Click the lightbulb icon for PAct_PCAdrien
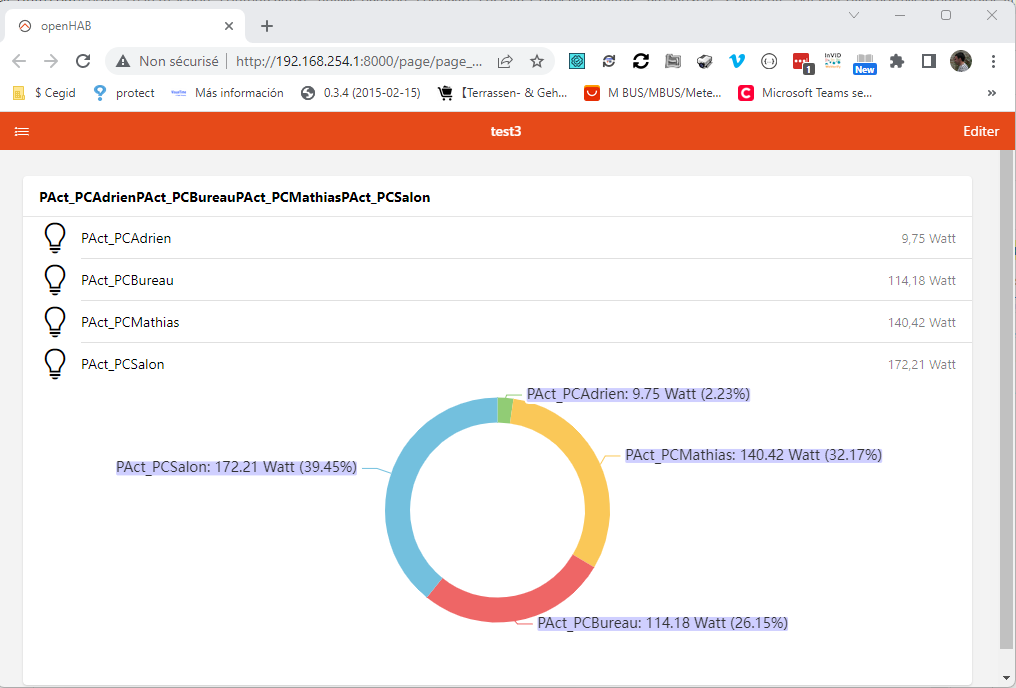 (55, 239)
